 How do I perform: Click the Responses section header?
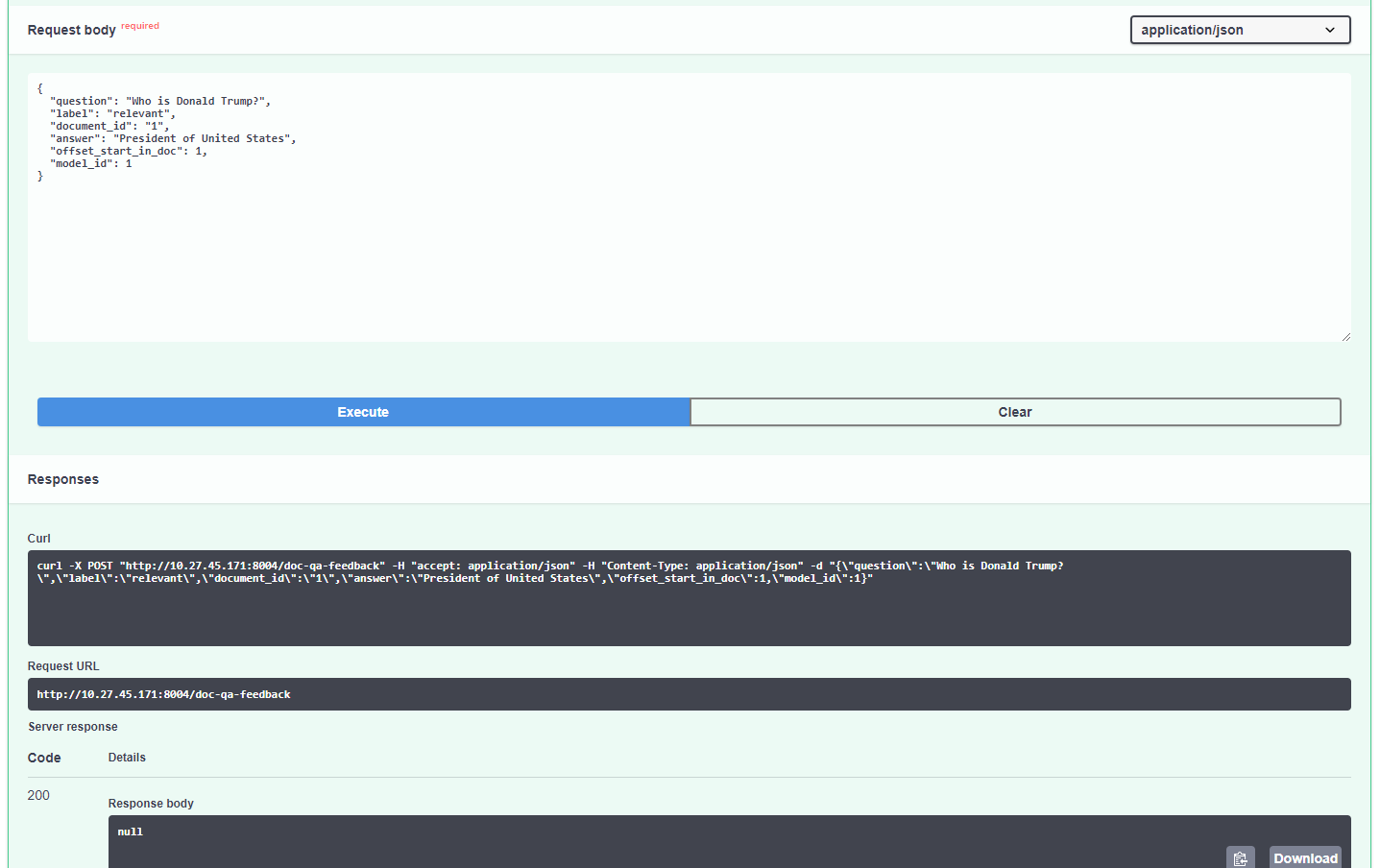tap(62, 479)
